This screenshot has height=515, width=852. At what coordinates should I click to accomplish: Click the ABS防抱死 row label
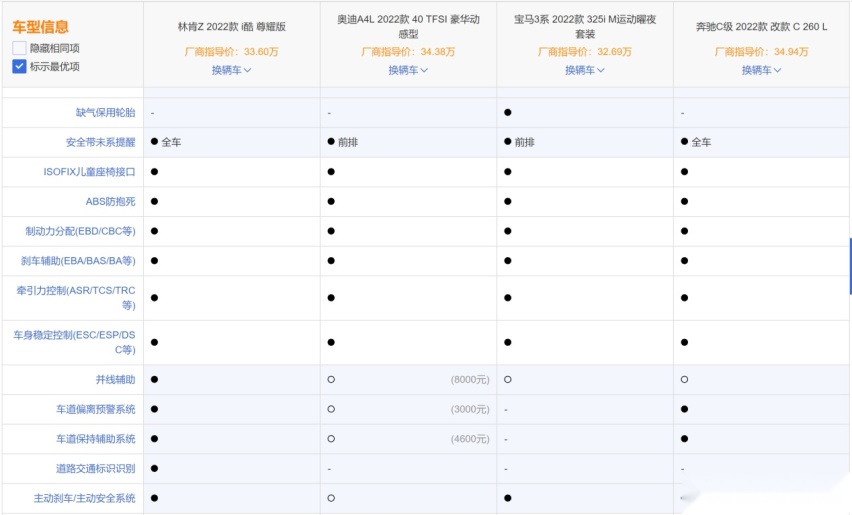[x=110, y=202]
